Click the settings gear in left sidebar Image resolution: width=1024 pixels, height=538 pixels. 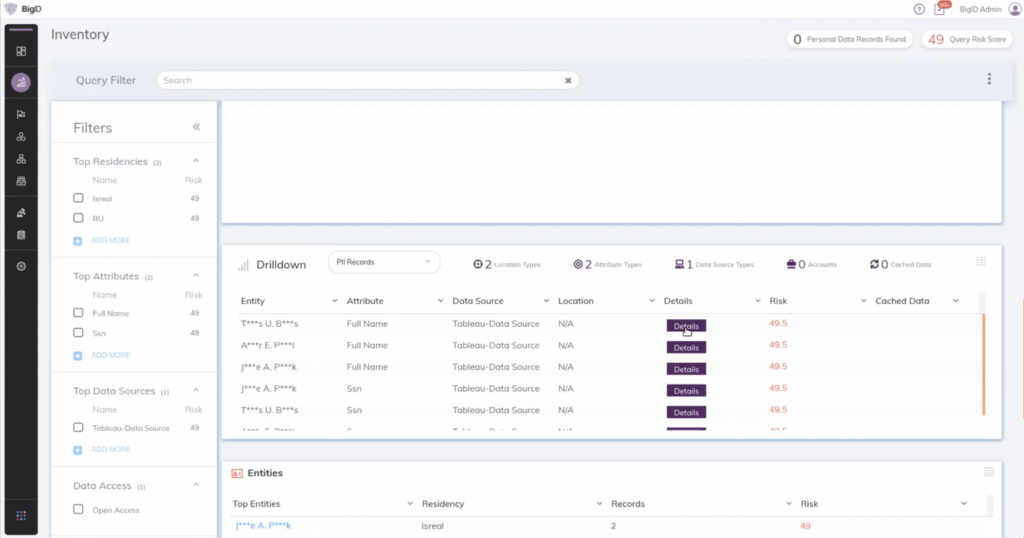(x=21, y=267)
